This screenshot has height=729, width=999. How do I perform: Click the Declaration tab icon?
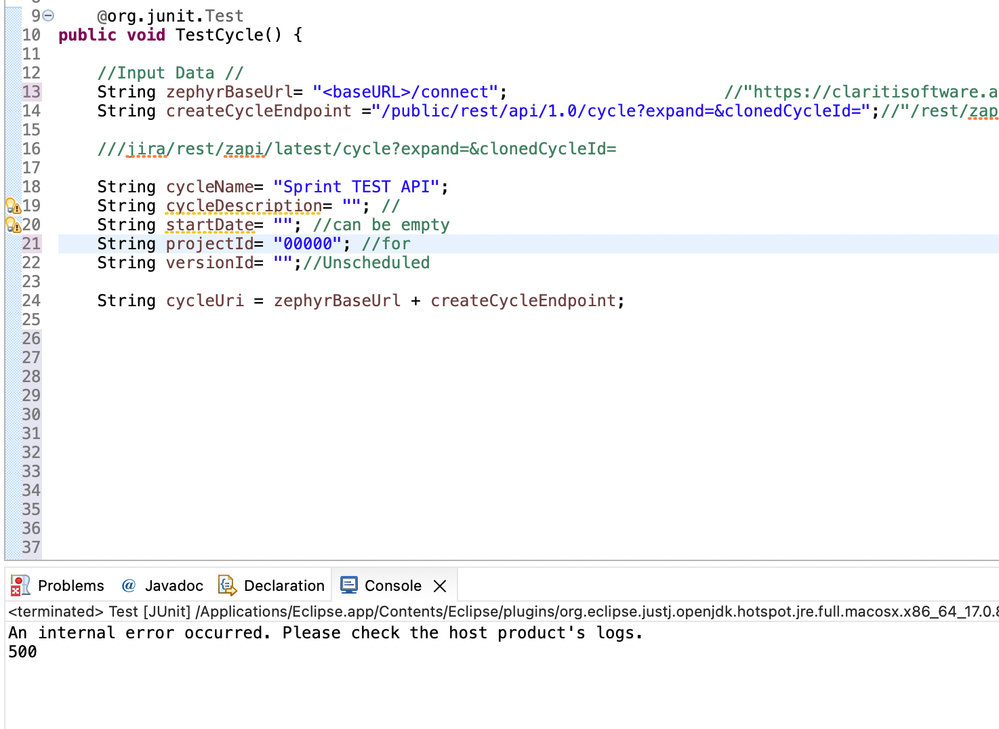click(227, 585)
